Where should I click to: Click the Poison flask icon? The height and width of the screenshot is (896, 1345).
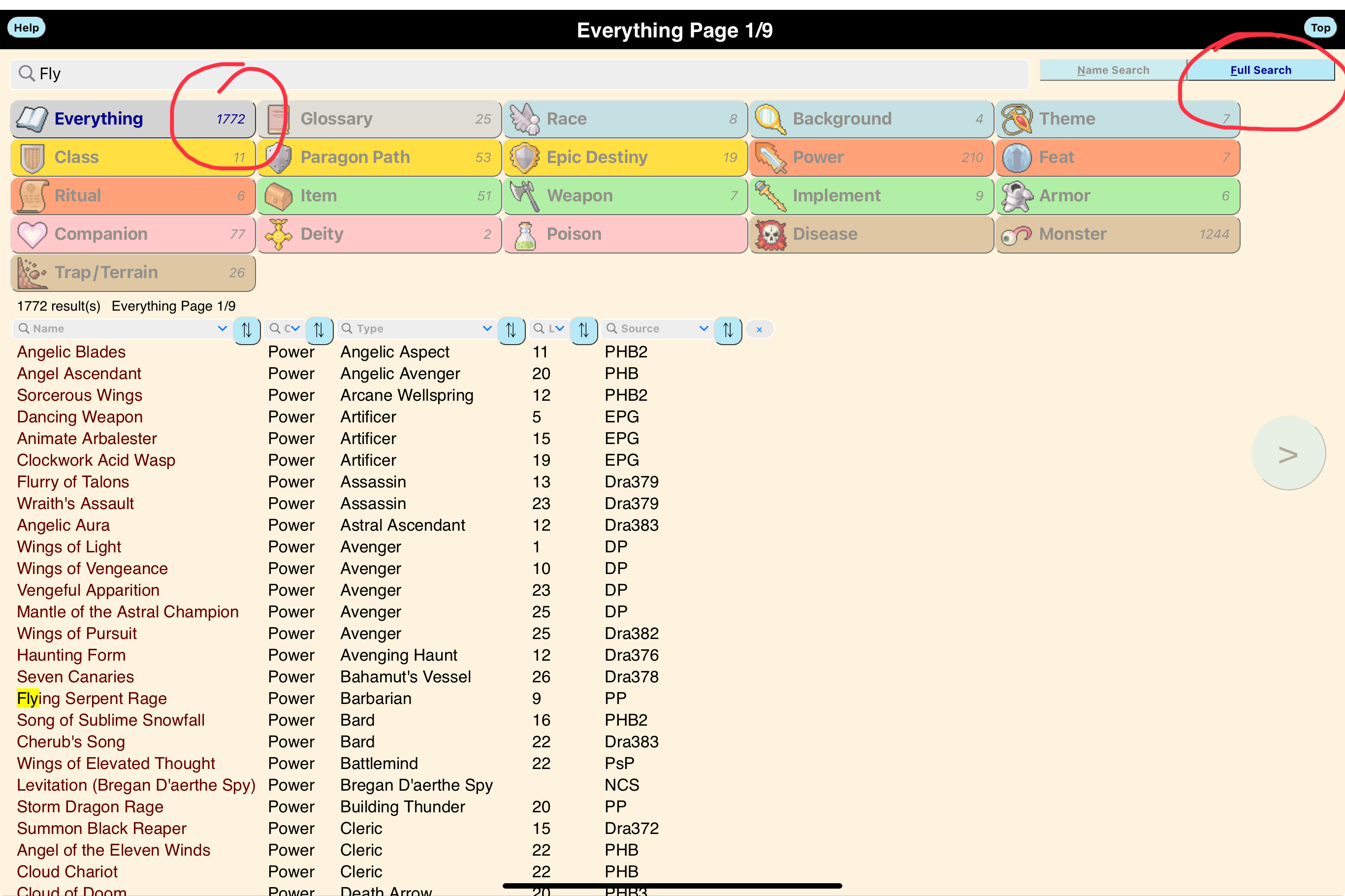pos(524,234)
